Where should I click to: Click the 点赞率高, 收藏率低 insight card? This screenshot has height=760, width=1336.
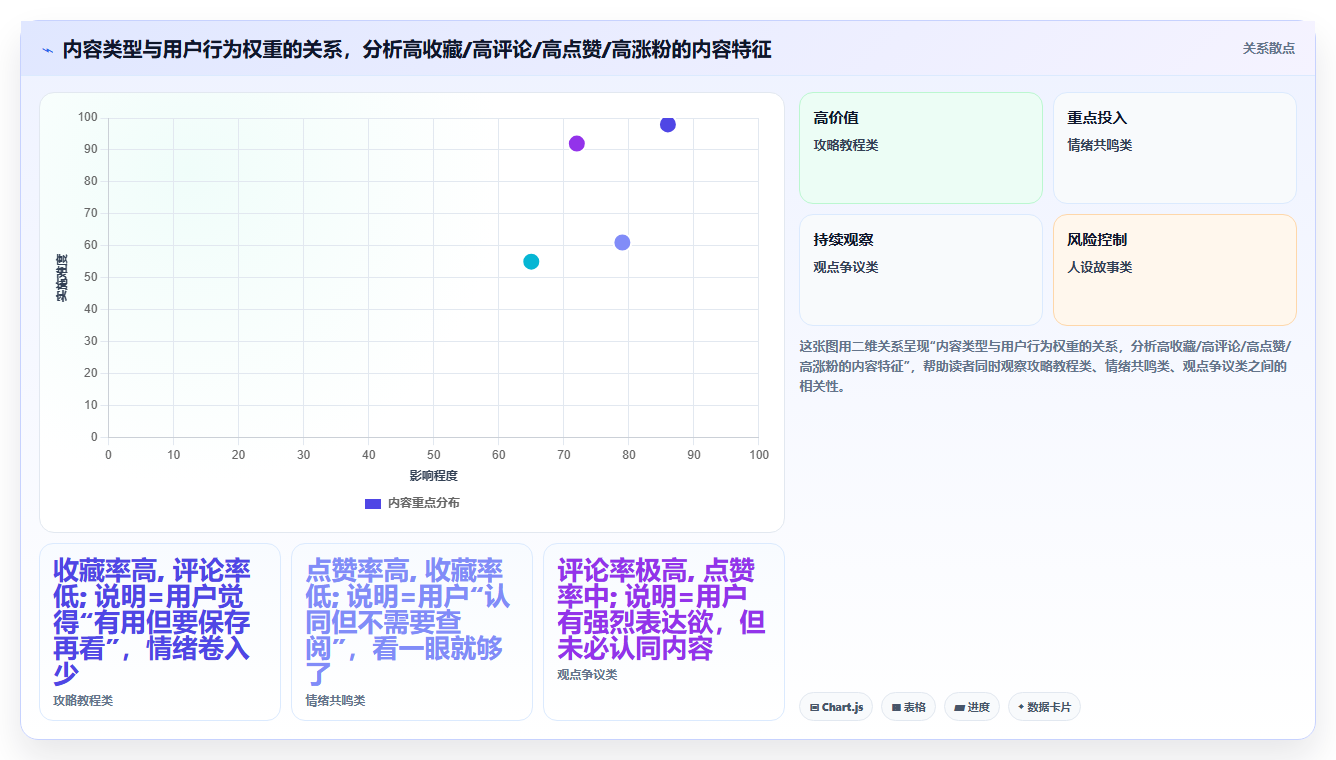coord(412,632)
